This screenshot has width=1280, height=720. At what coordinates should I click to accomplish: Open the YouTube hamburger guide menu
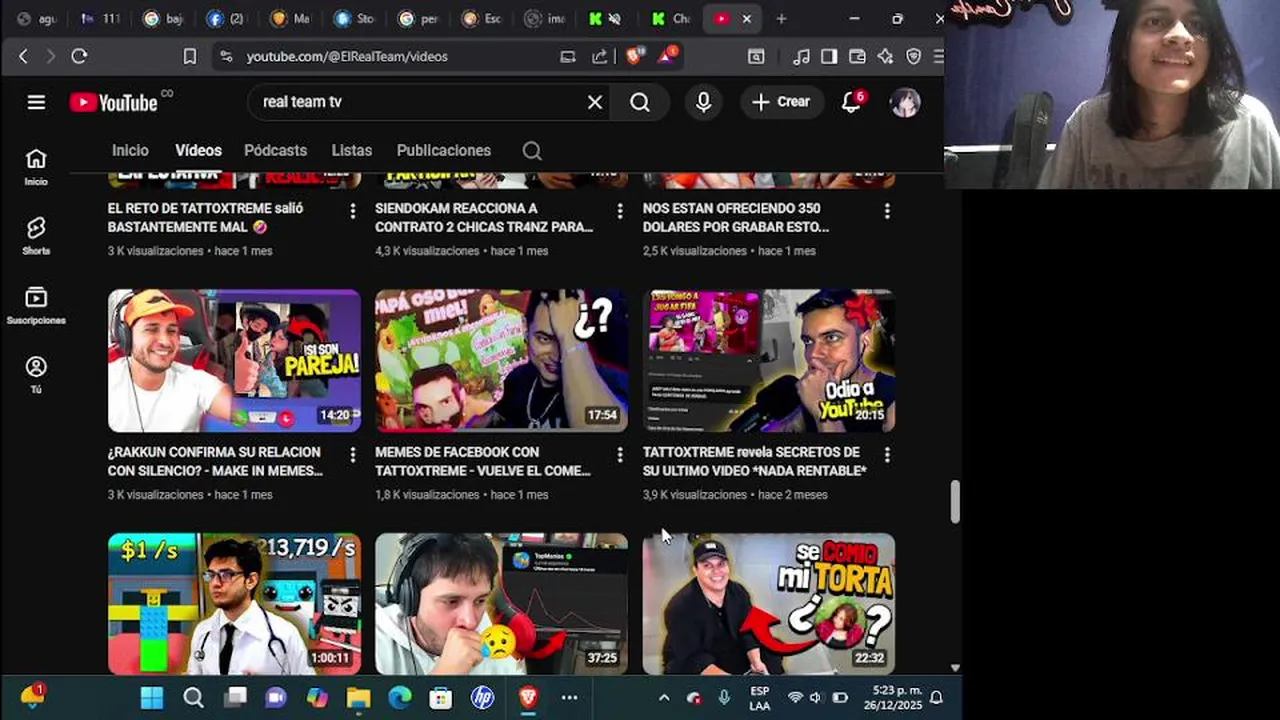pyautogui.click(x=36, y=102)
